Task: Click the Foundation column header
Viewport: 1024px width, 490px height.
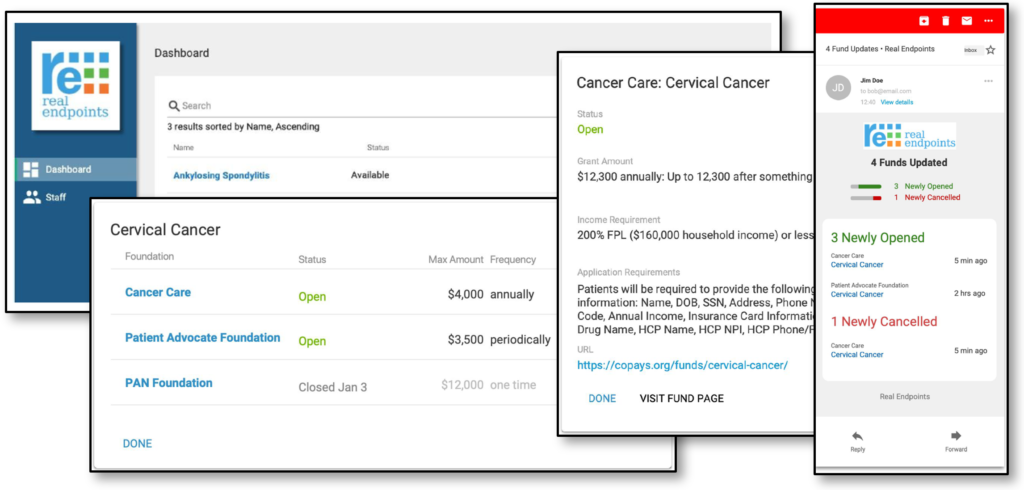Action: (150, 256)
